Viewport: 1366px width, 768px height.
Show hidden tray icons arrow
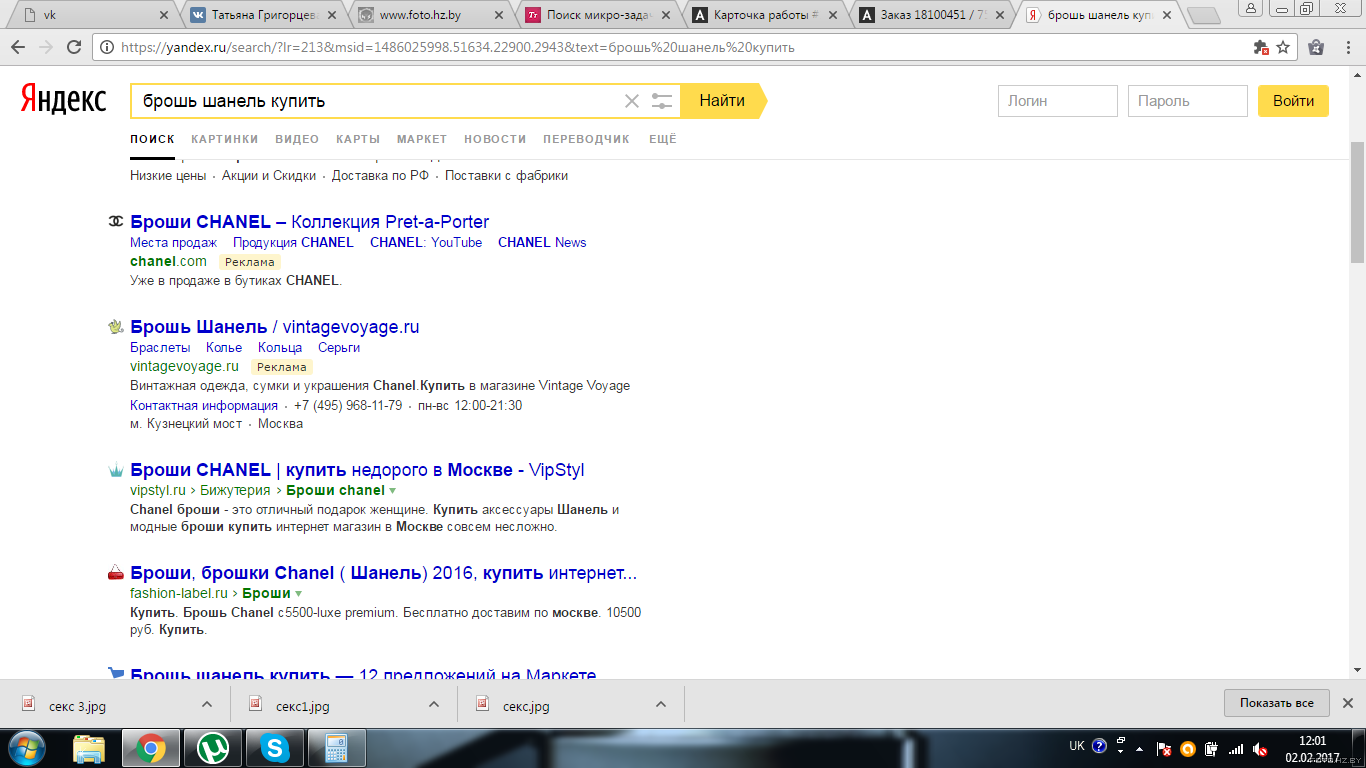click(x=1139, y=748)
